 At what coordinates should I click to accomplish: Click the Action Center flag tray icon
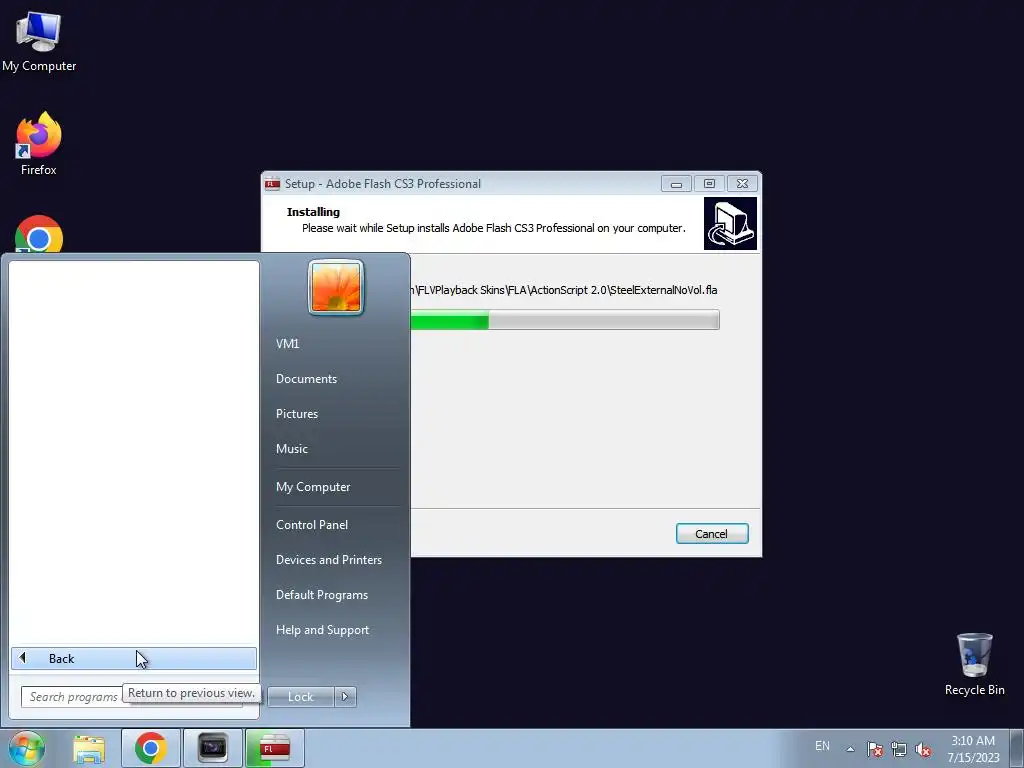click(x=874, y=749)
